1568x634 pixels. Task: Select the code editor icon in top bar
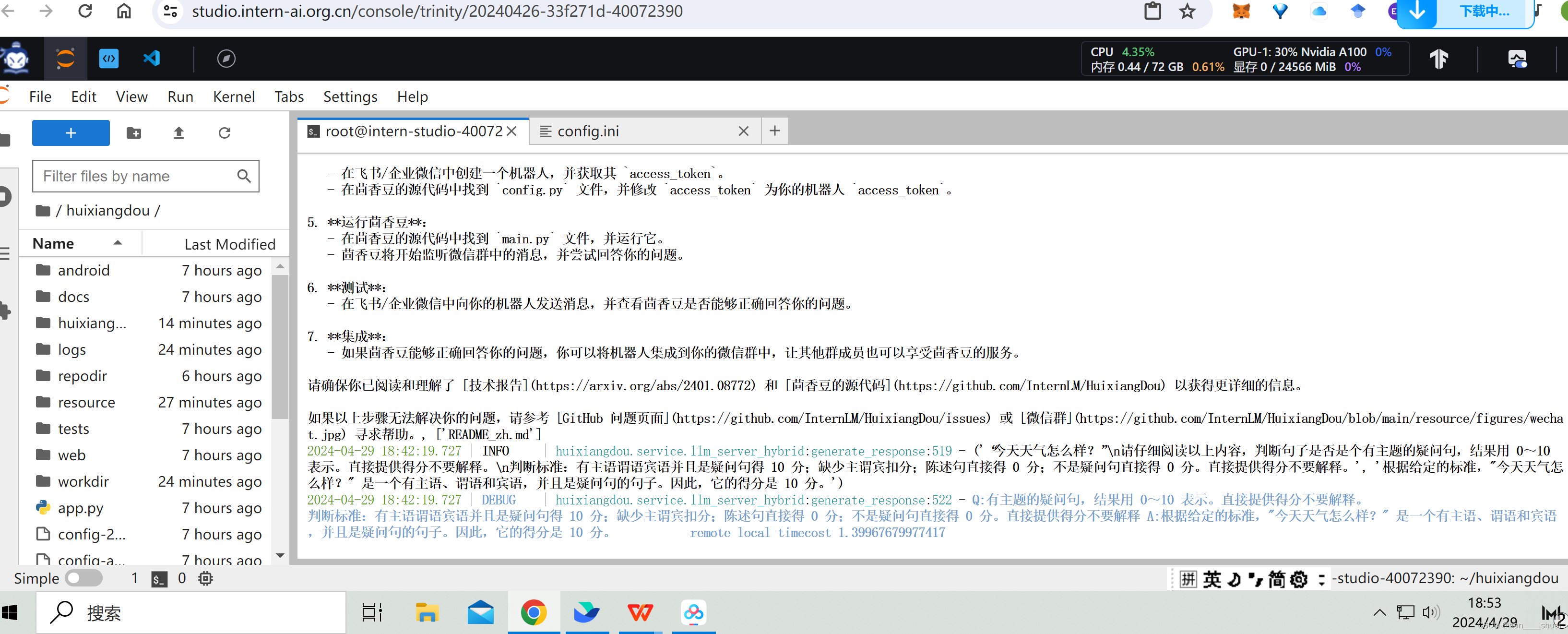click(109, 59)
